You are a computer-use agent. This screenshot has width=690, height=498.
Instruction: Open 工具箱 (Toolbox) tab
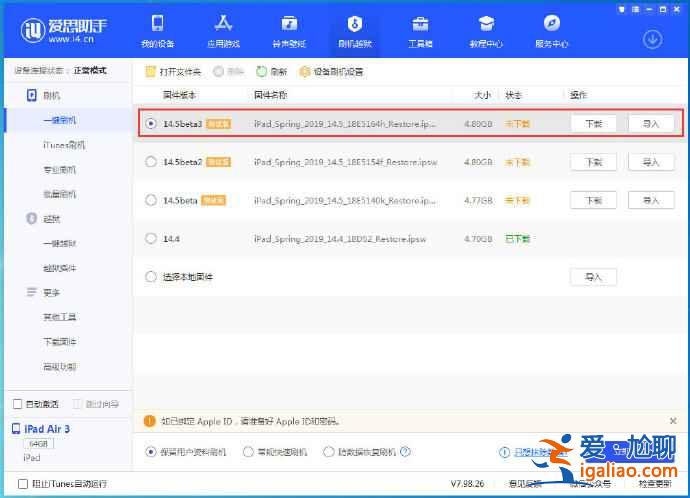click(420, 32)
